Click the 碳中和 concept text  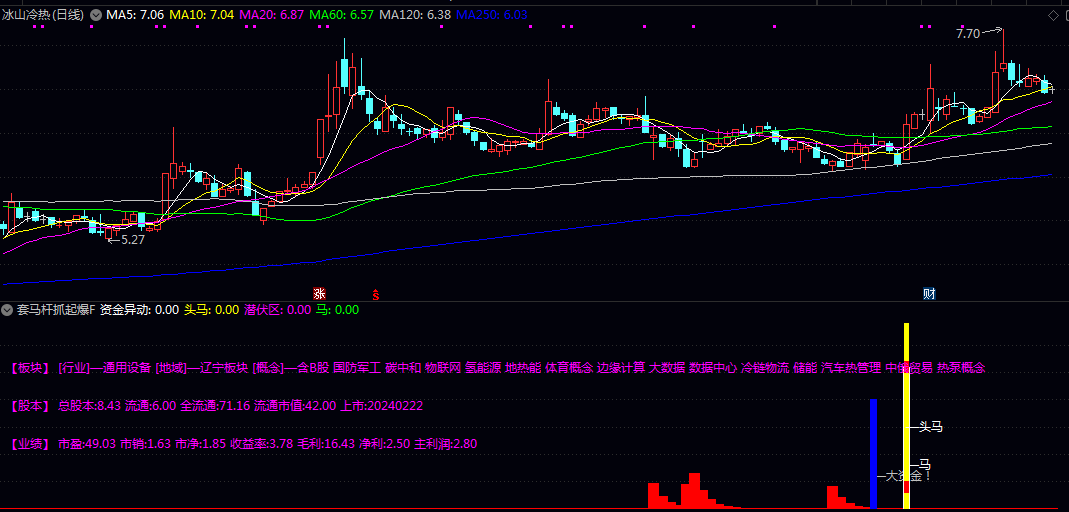point(403,368)
